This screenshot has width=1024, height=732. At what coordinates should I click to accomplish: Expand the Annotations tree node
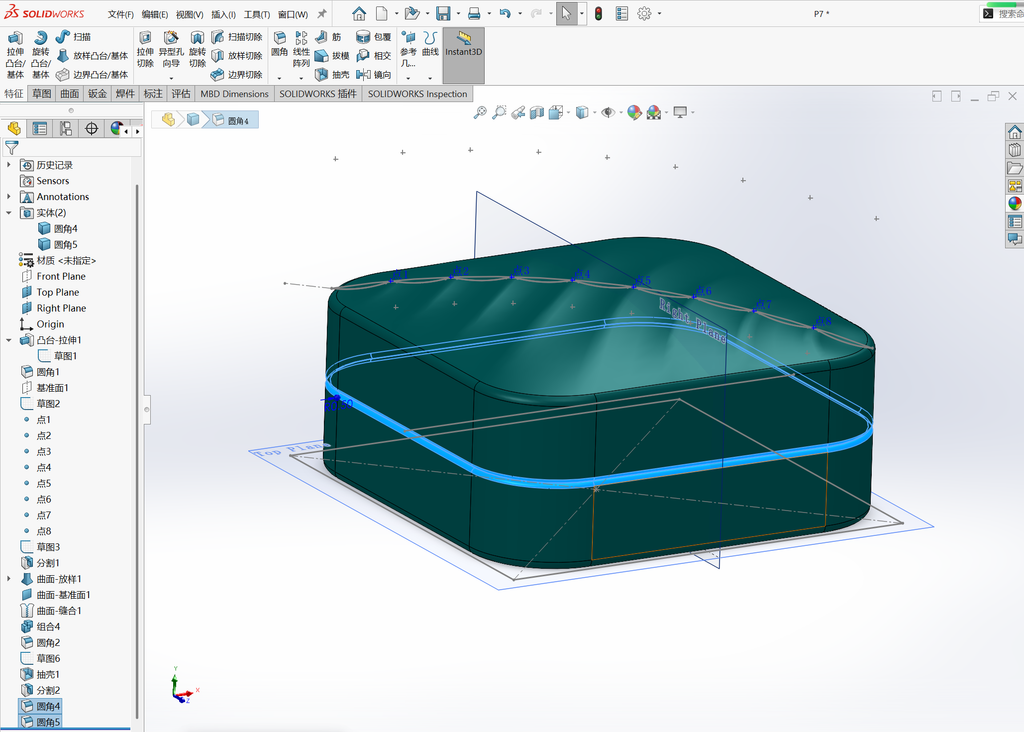tap(8, 197)
